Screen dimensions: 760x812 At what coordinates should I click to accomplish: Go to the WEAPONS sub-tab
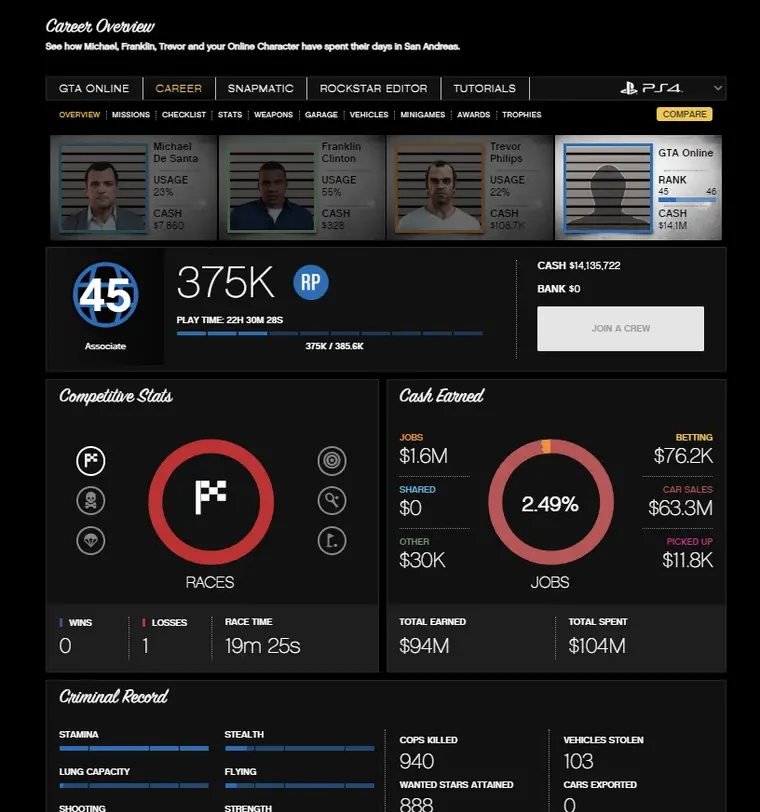coord(273,114)
